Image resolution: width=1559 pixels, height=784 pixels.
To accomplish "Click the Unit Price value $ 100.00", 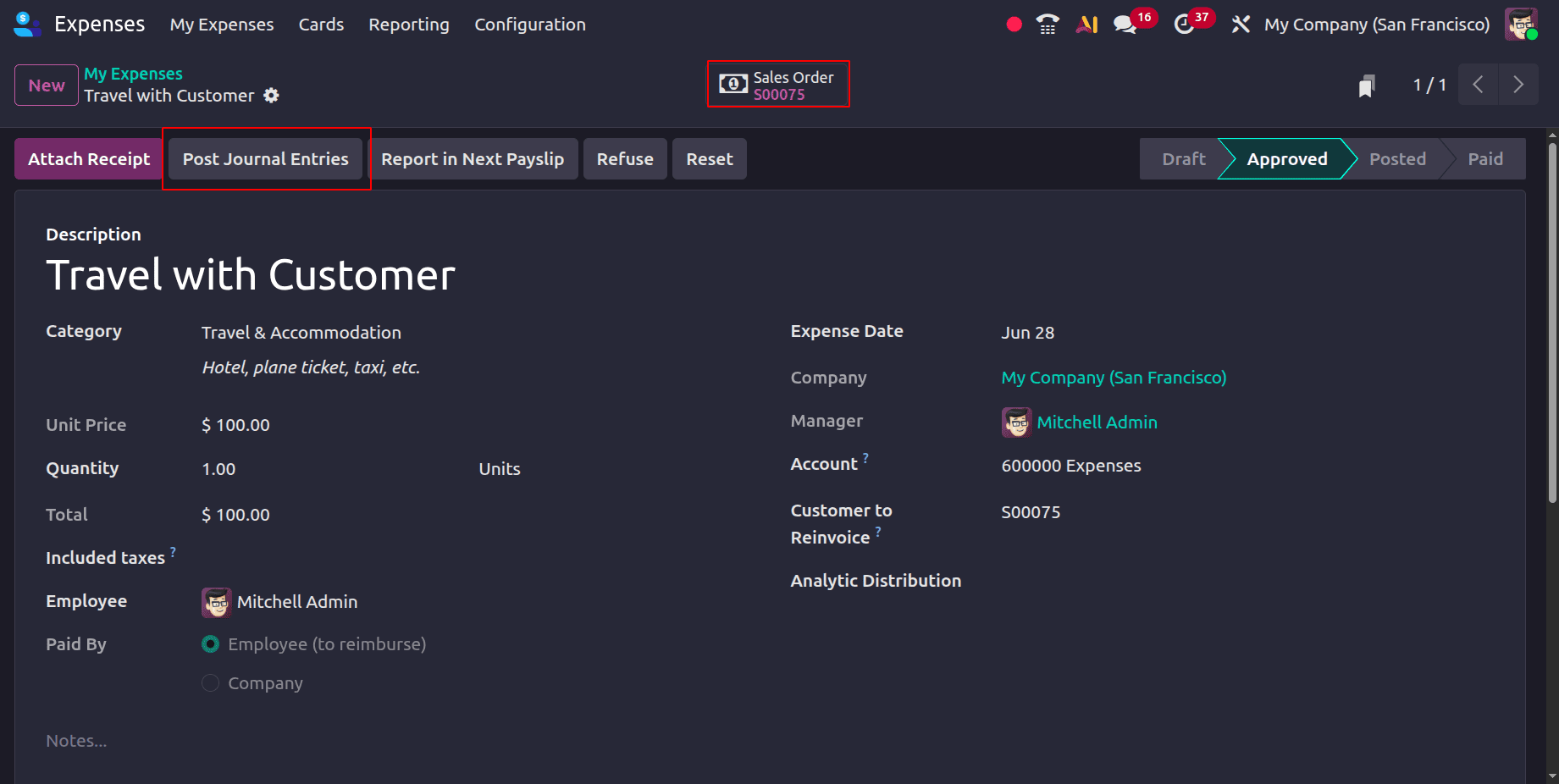I will click(x=235, y=425).
